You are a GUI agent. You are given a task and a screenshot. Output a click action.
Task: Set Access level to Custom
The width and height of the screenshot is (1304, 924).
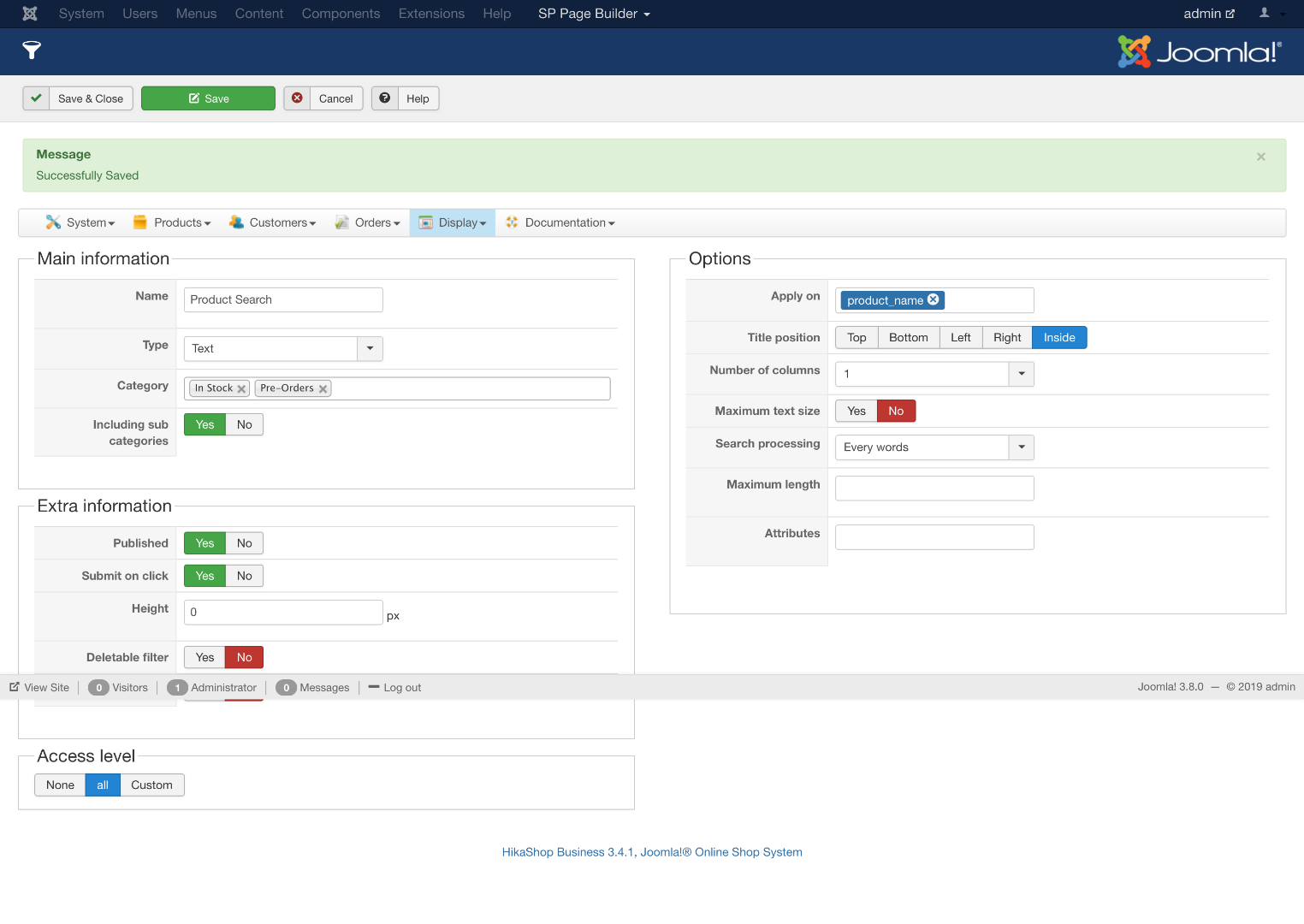point(152,785)
